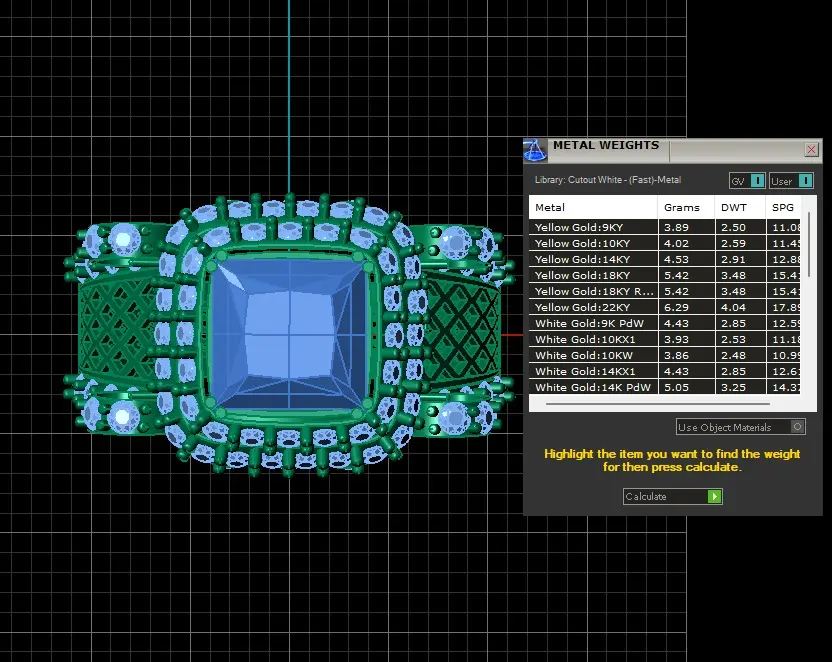Screen dimensions: 832x662
Task: Click the horizontal scrollbar below the table
Action: 657,404
